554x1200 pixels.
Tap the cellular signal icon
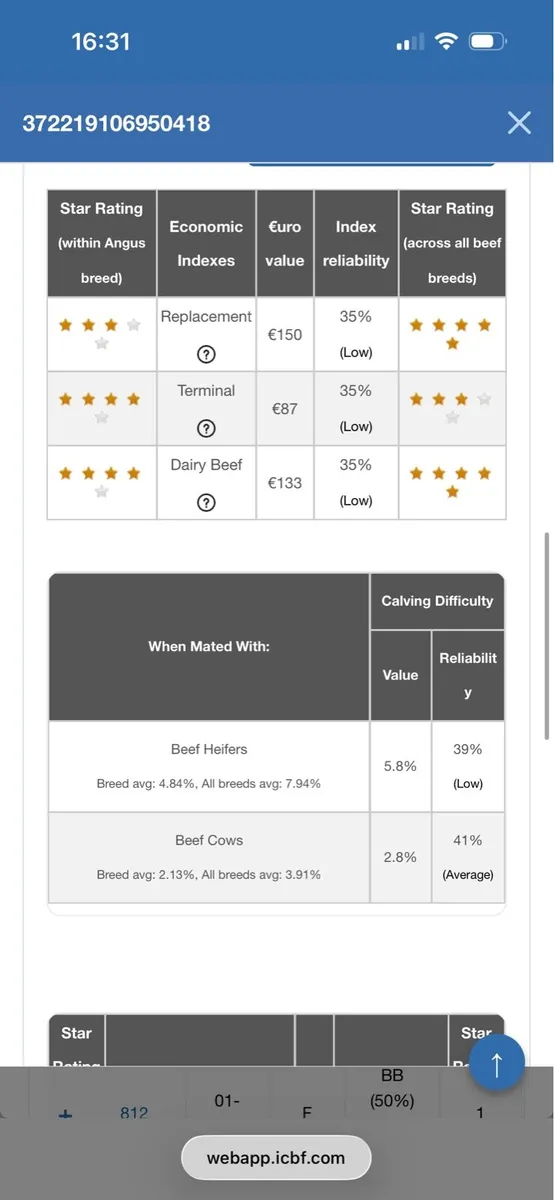410,43
